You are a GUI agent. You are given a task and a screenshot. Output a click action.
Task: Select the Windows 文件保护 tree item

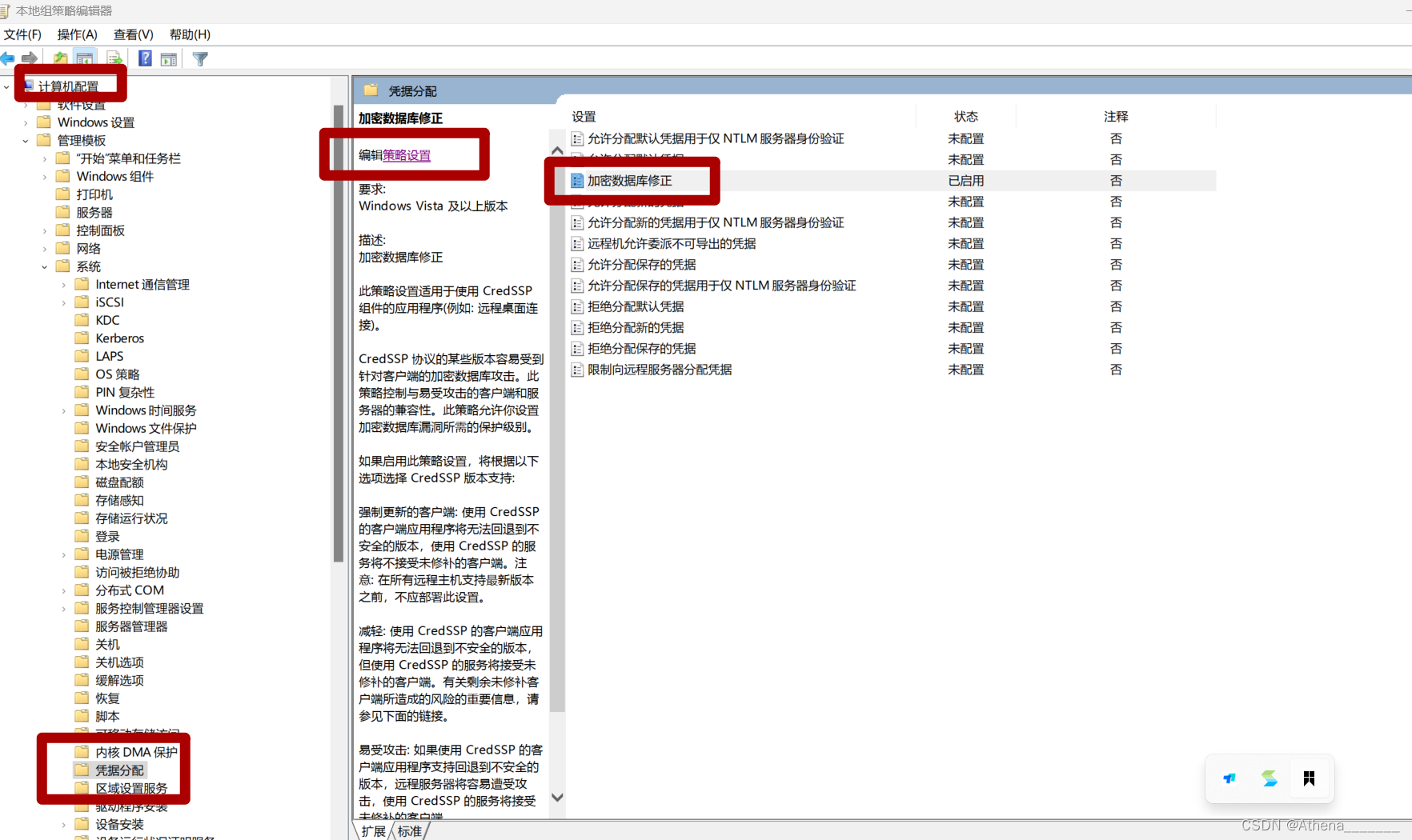tap(146, 428)
